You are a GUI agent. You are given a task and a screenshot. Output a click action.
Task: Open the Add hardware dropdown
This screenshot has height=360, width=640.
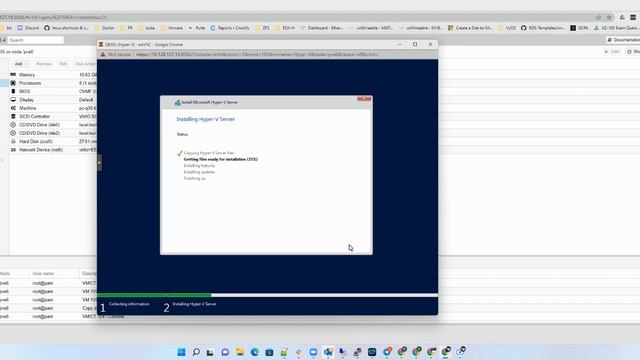click(20, 64)
